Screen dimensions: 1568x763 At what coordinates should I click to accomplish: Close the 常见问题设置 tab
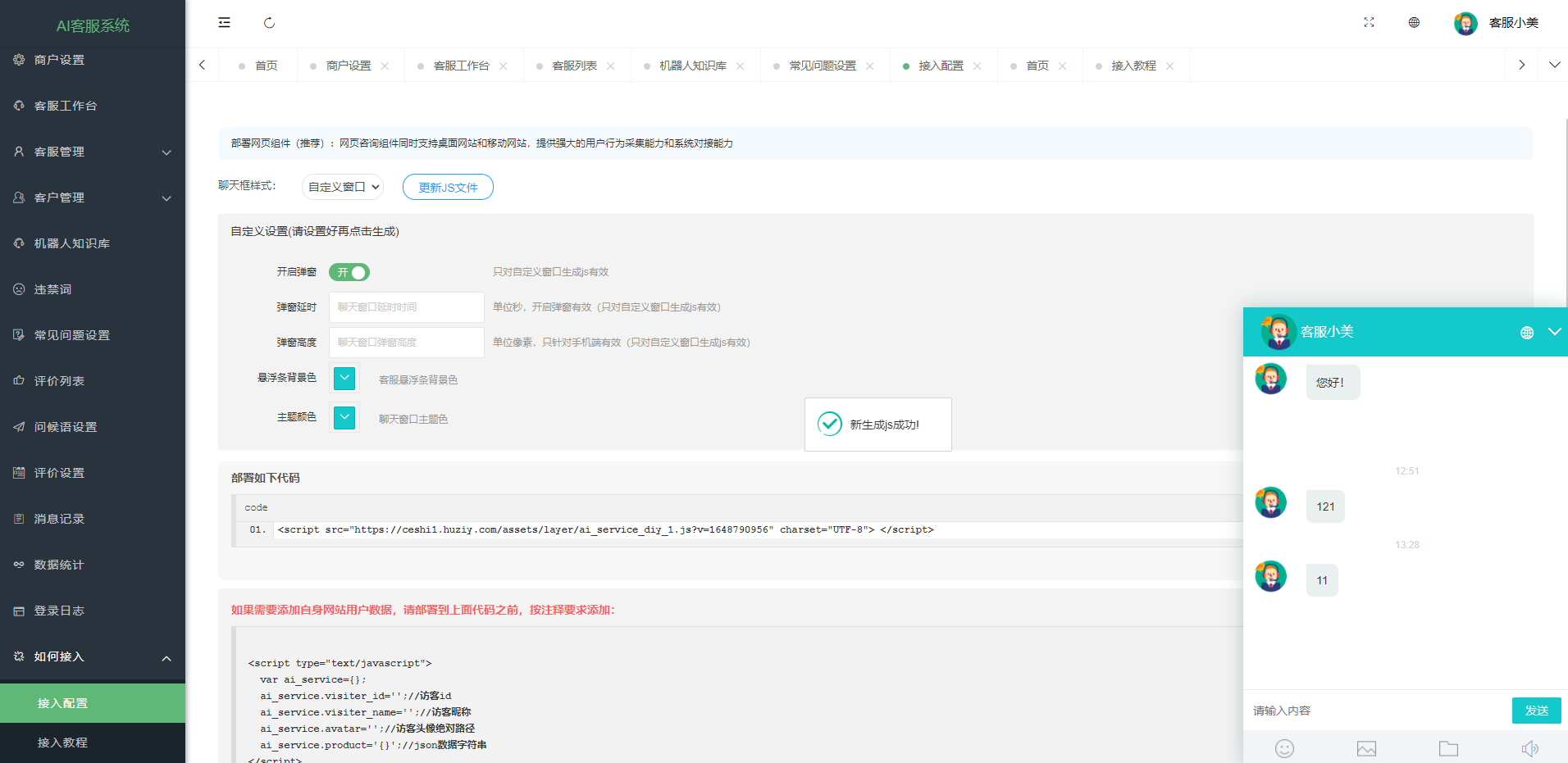tap(869, 66)
